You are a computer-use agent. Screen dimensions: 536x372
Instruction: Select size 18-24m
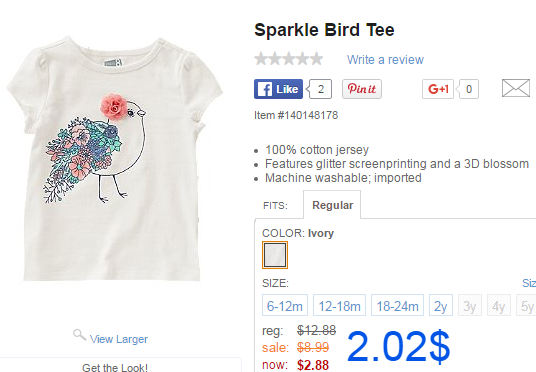click(x=397, y=305)
